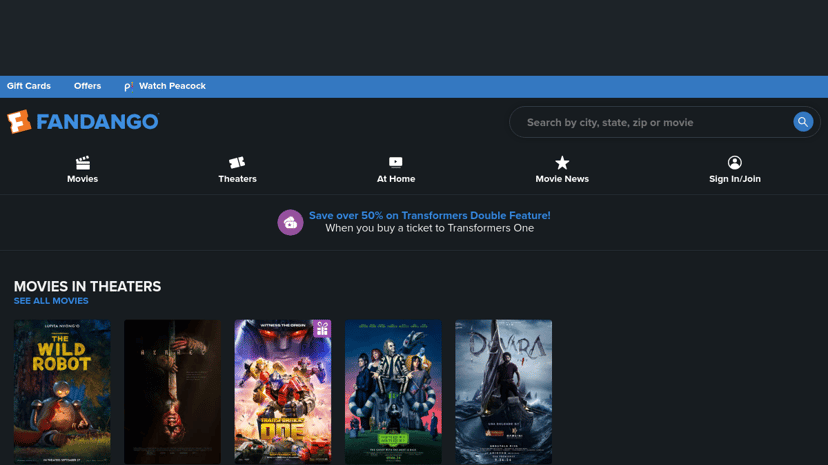Screen dimensions: 828x465
Task: Open the Devara poster
Action: (504, 392)
